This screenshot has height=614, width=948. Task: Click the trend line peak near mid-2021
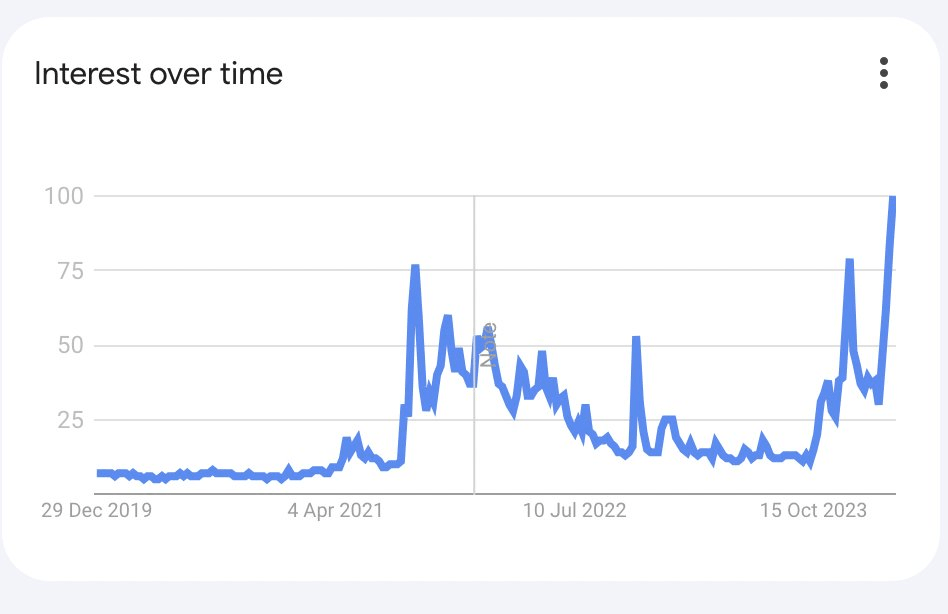(413, 266)
